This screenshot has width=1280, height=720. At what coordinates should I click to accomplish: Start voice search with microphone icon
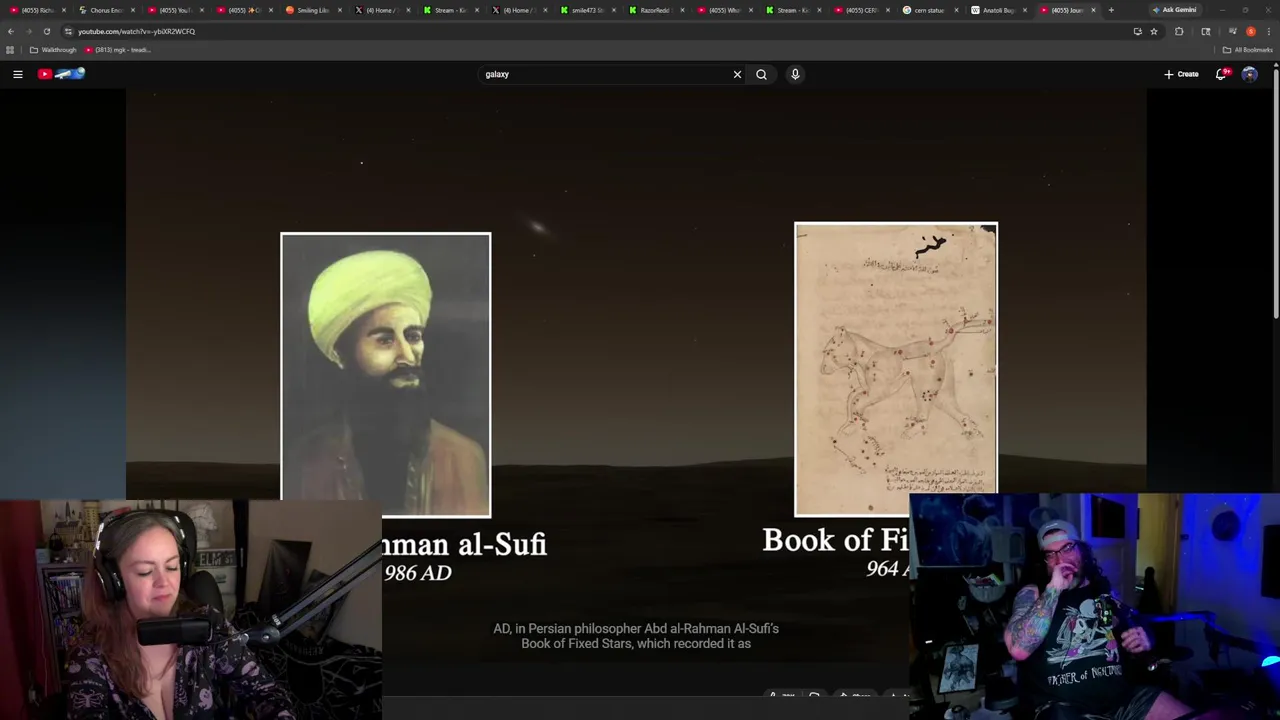795,74
